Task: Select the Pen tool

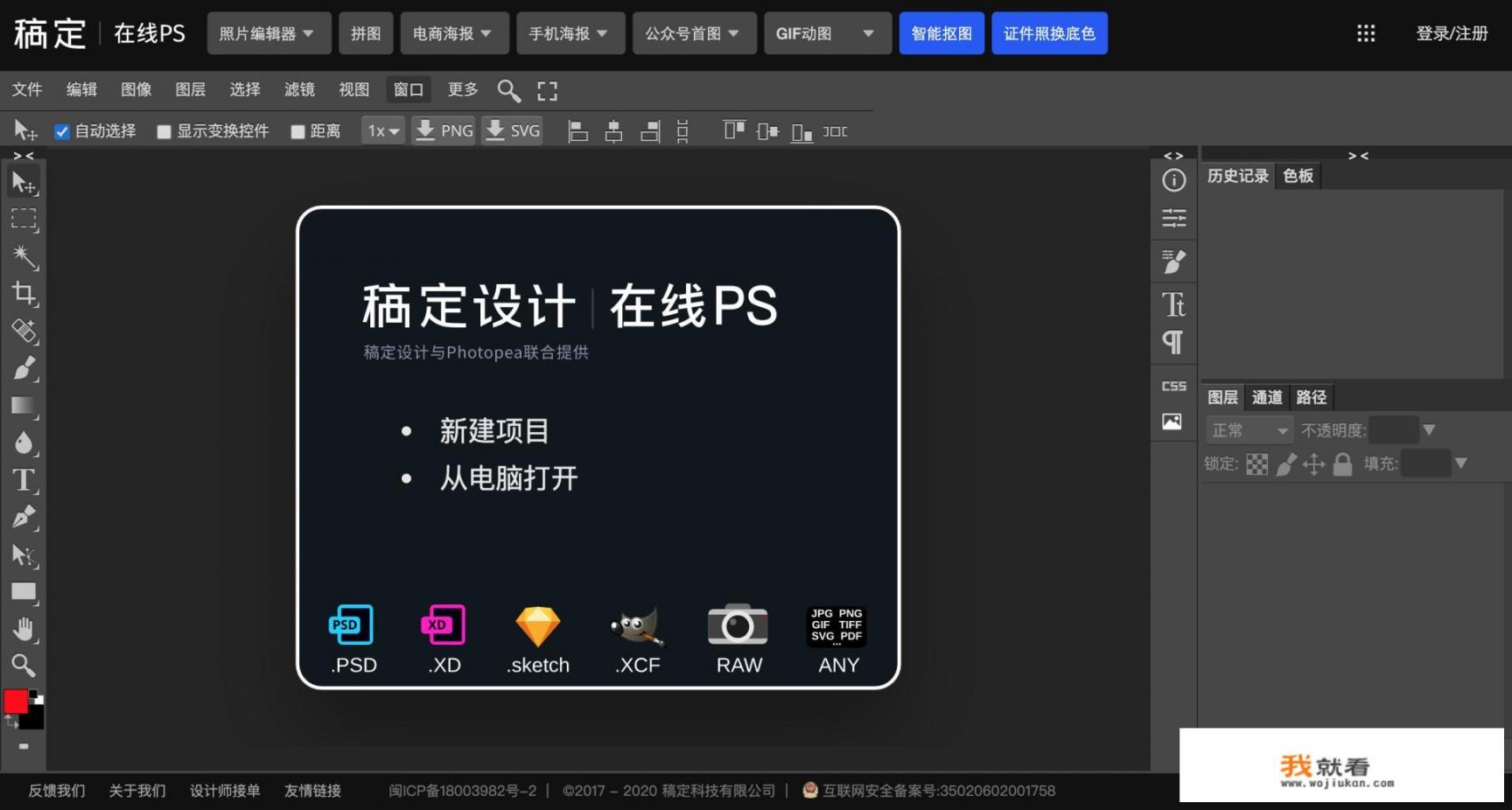Action: point(24,517)
